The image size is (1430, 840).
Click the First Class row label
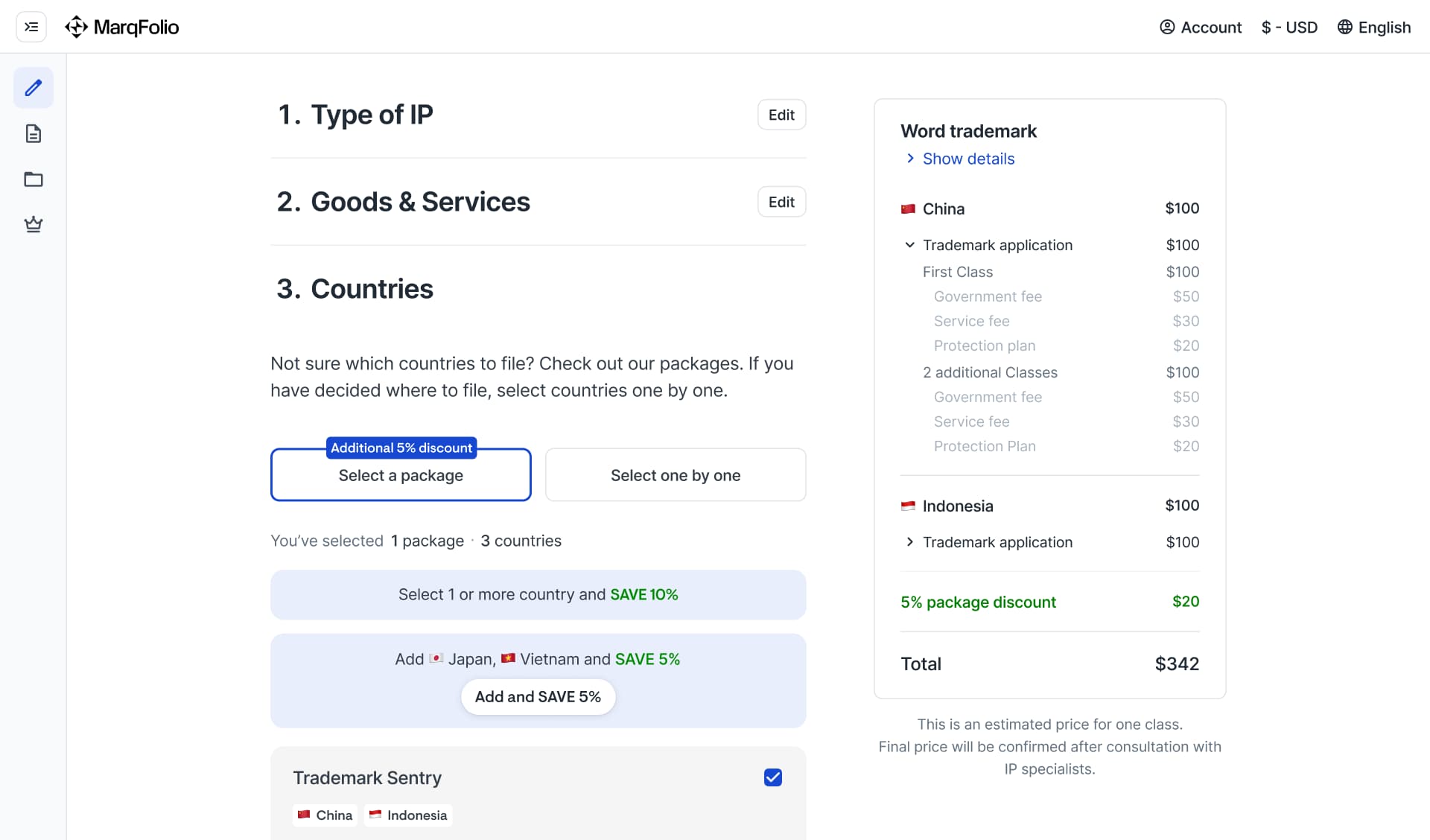(x=957, y=272)
